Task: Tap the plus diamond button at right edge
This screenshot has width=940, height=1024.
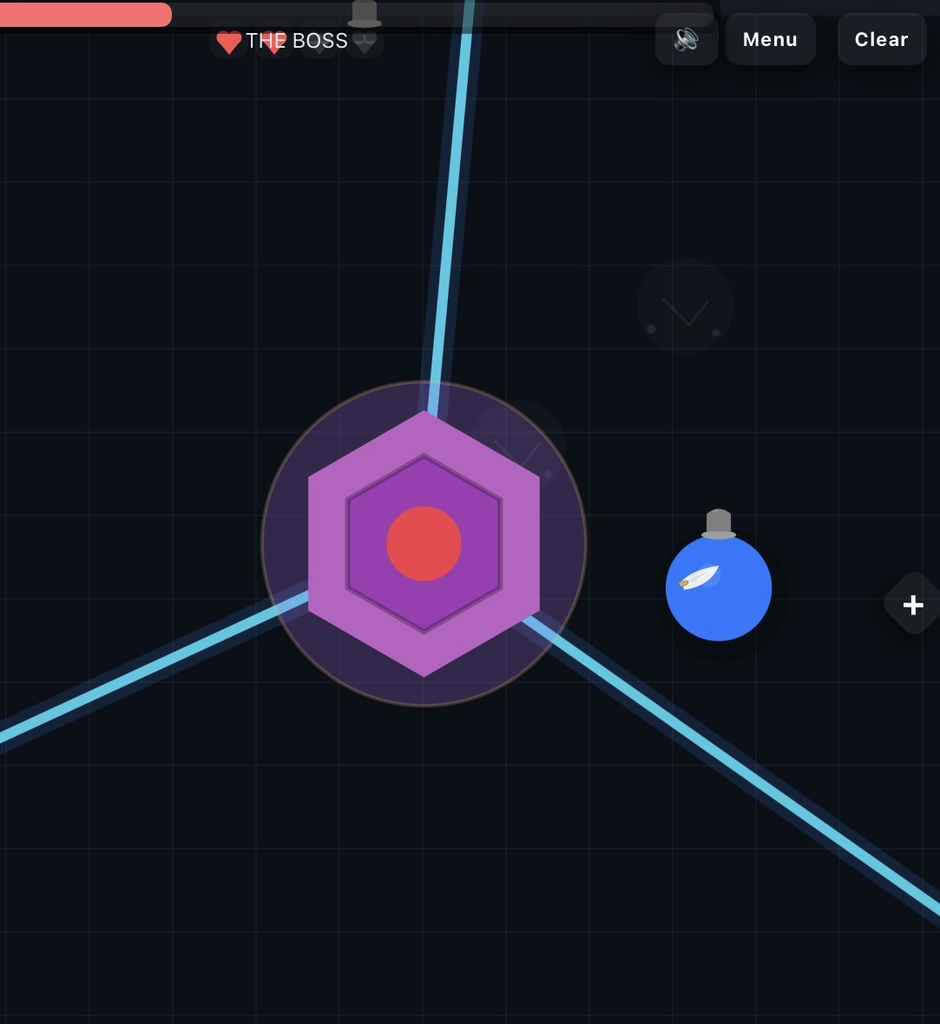Action: [x=913, y=604]
